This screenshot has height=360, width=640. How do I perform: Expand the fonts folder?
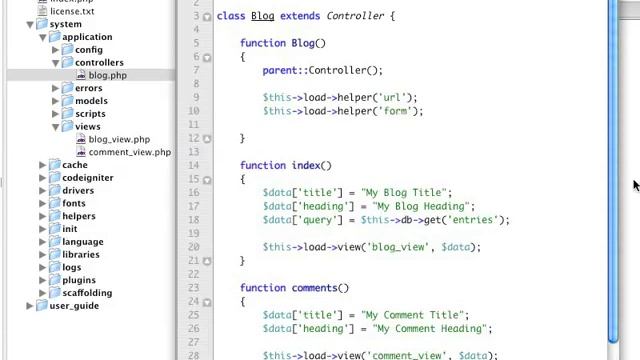coord(42,203)
